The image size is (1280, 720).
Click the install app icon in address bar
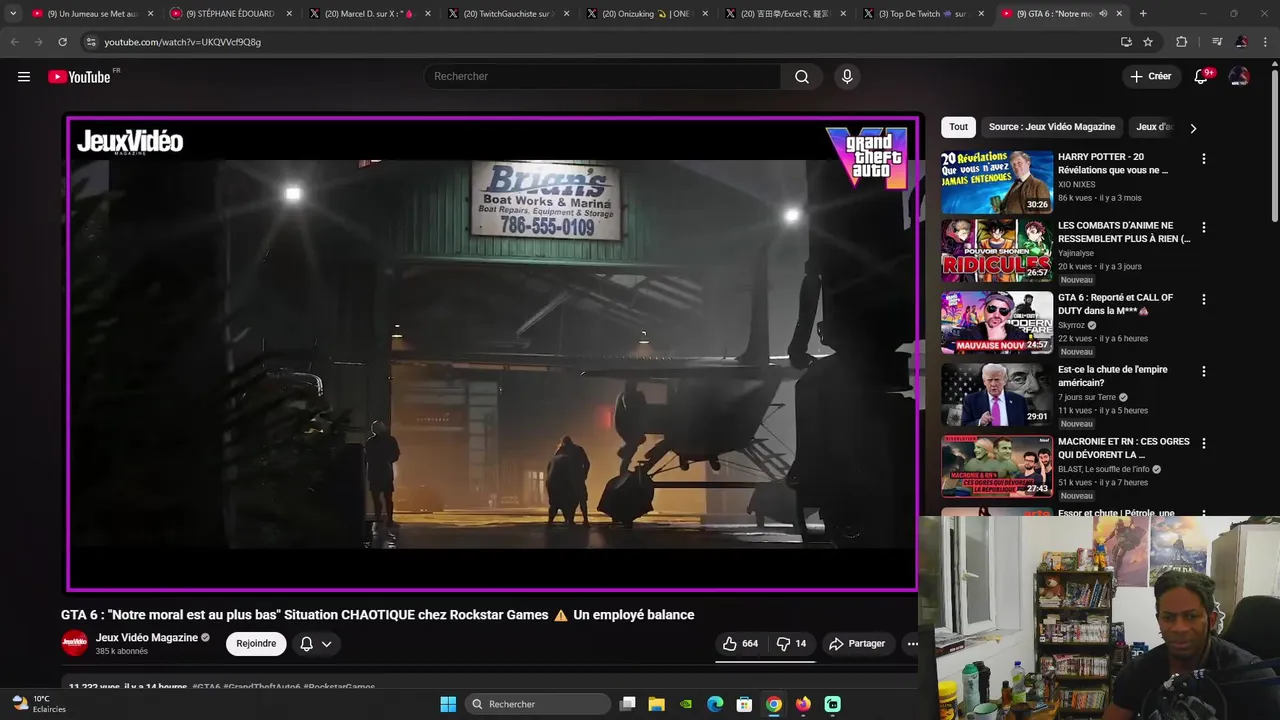tap(1126, 42)
